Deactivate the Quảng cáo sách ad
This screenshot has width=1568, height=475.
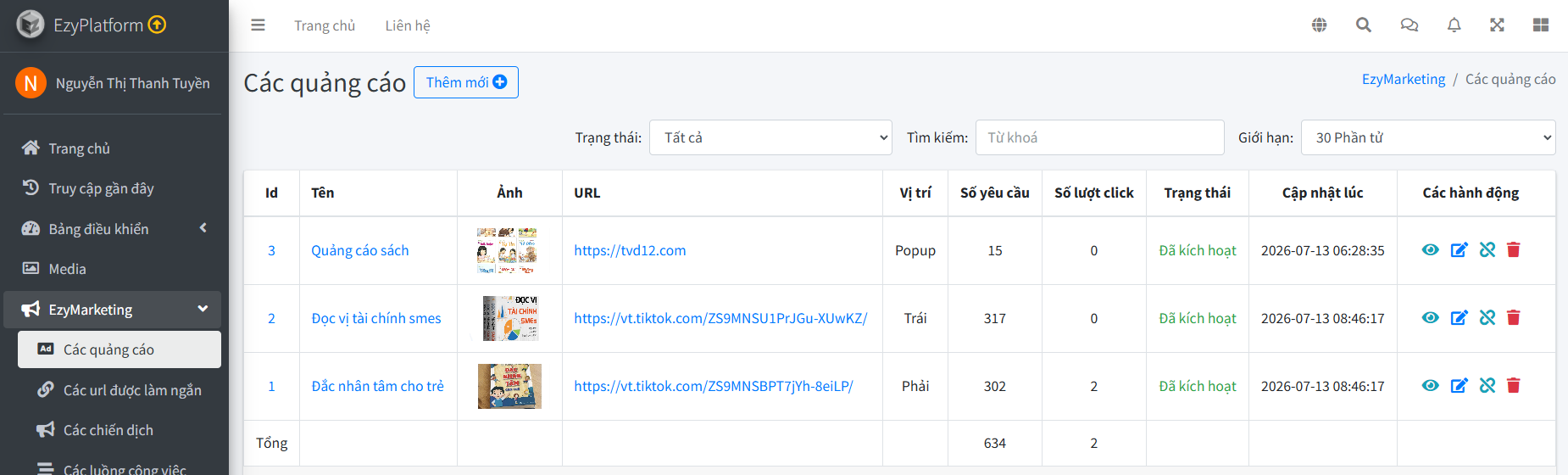pyautogui.click(x=1487, y=250)
